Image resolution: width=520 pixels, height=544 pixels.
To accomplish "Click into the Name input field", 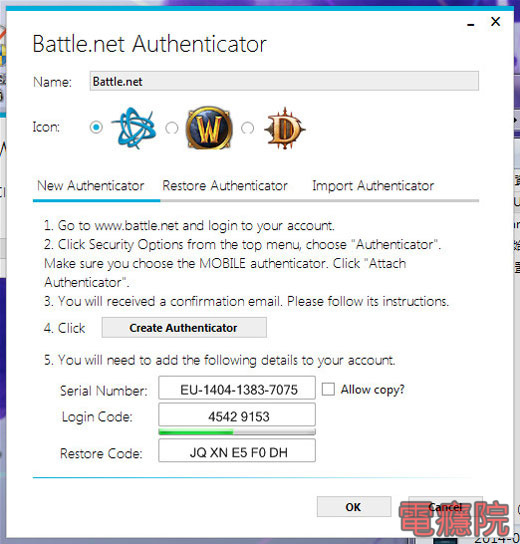I will pyautogui.click(x=284, y=81).
